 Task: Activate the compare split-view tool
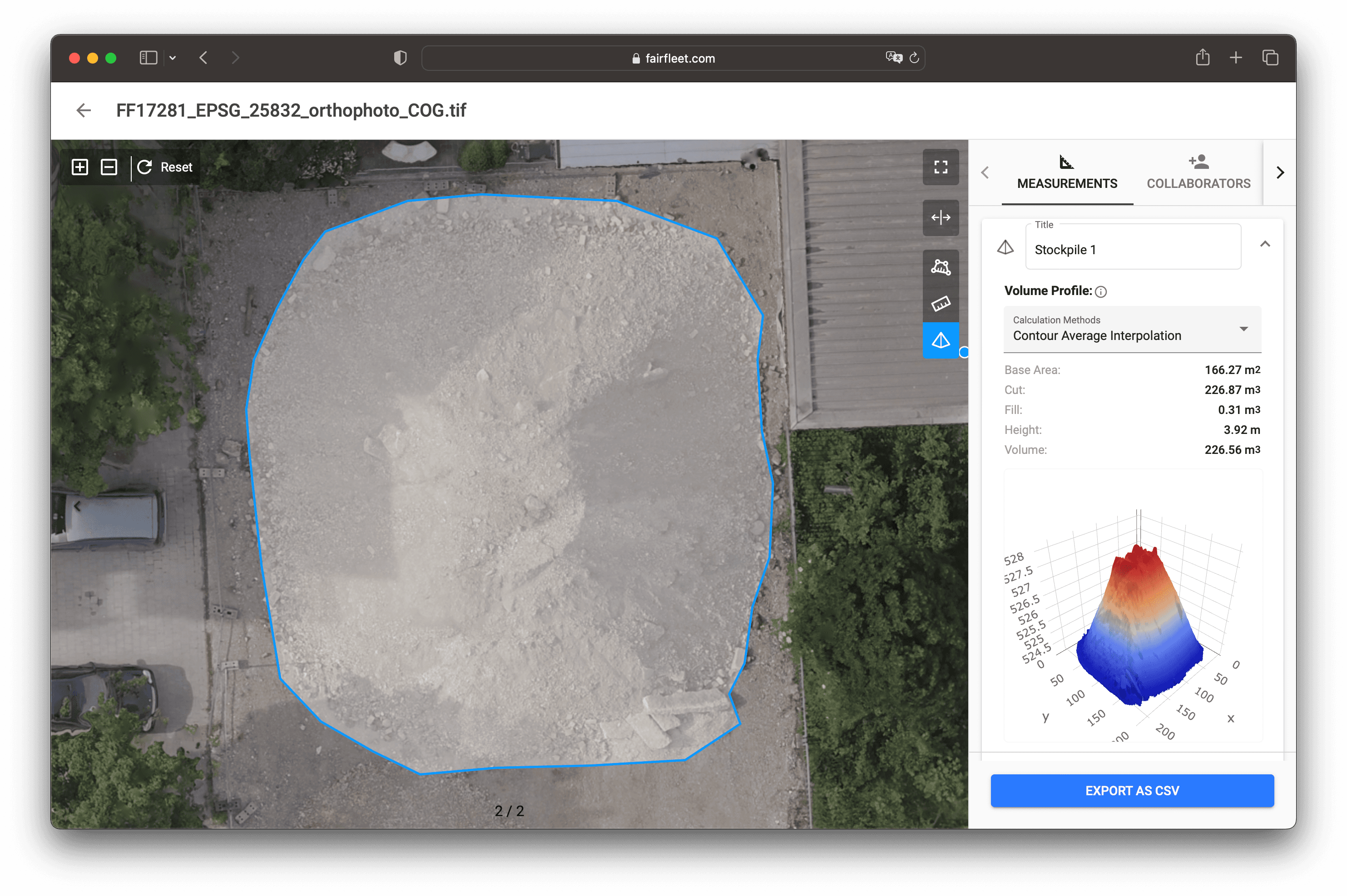click(941, 217)
